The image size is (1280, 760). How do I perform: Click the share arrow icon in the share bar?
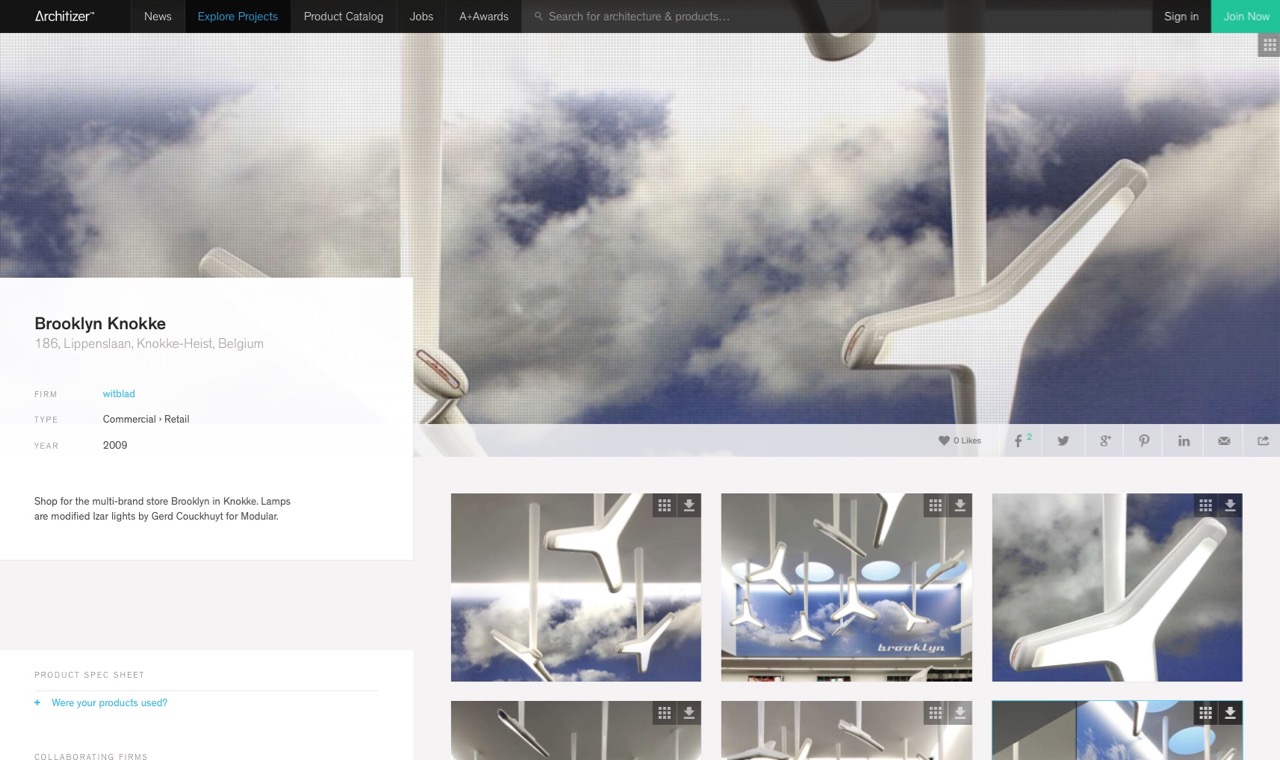pos(1263,440)
